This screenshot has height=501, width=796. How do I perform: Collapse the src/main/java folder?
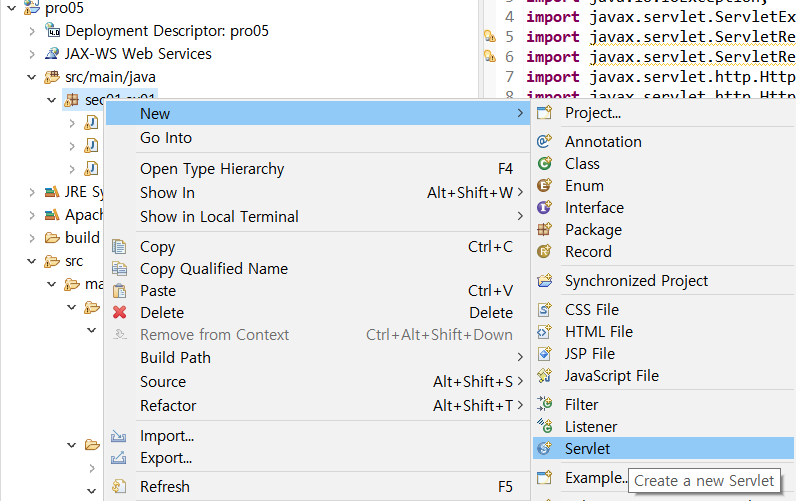(x=31, y=77)
